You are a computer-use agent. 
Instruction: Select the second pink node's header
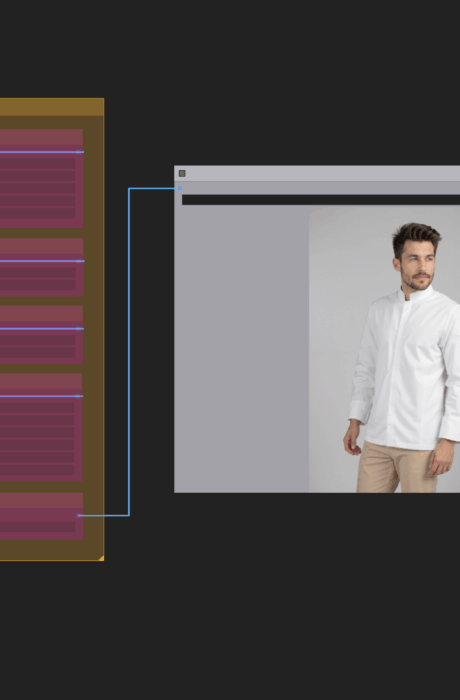coord(42,246)
